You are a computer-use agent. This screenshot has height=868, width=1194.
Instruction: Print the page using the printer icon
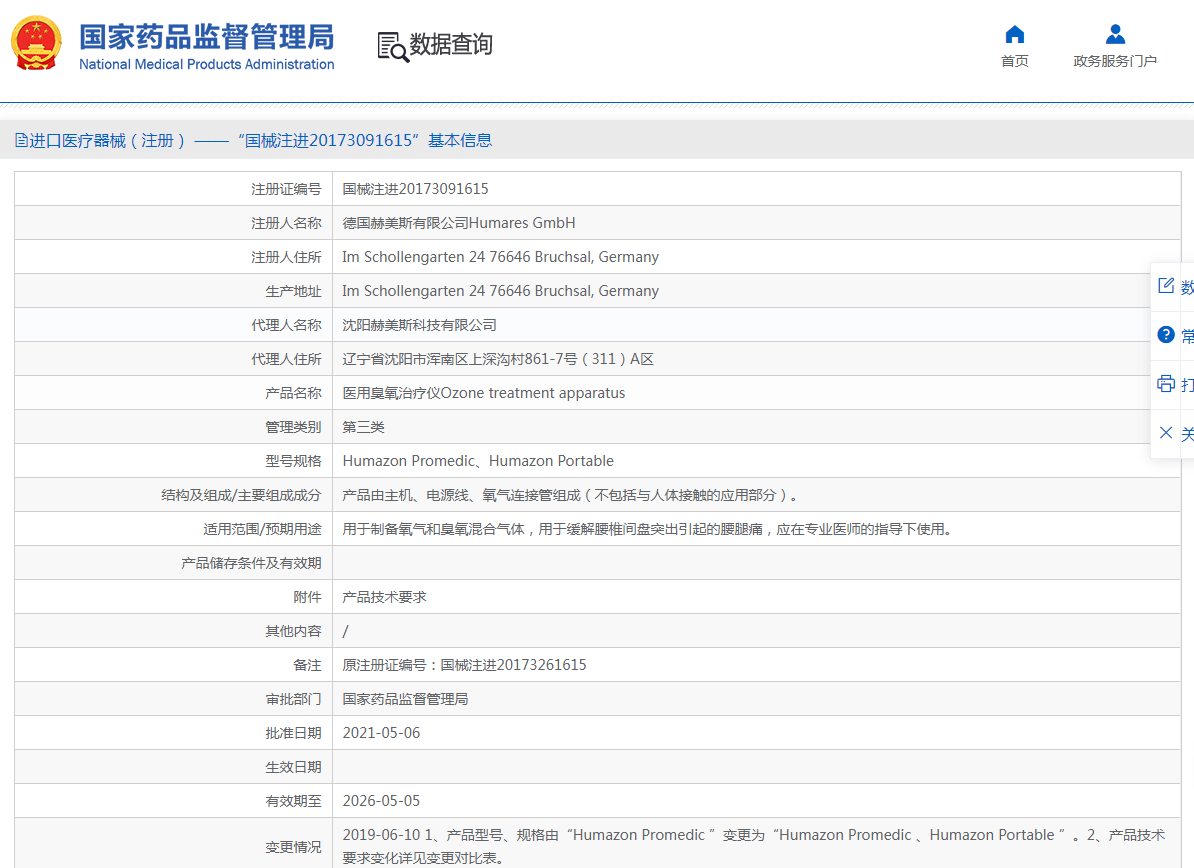coord(1166,384)
